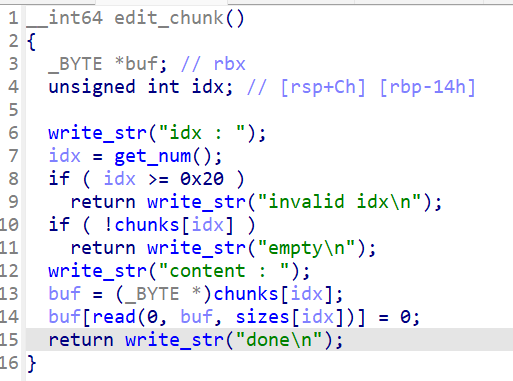Screen dimensions: 513x381
Task: Click buf variable assigned on line 13
Action: point(65,294)
